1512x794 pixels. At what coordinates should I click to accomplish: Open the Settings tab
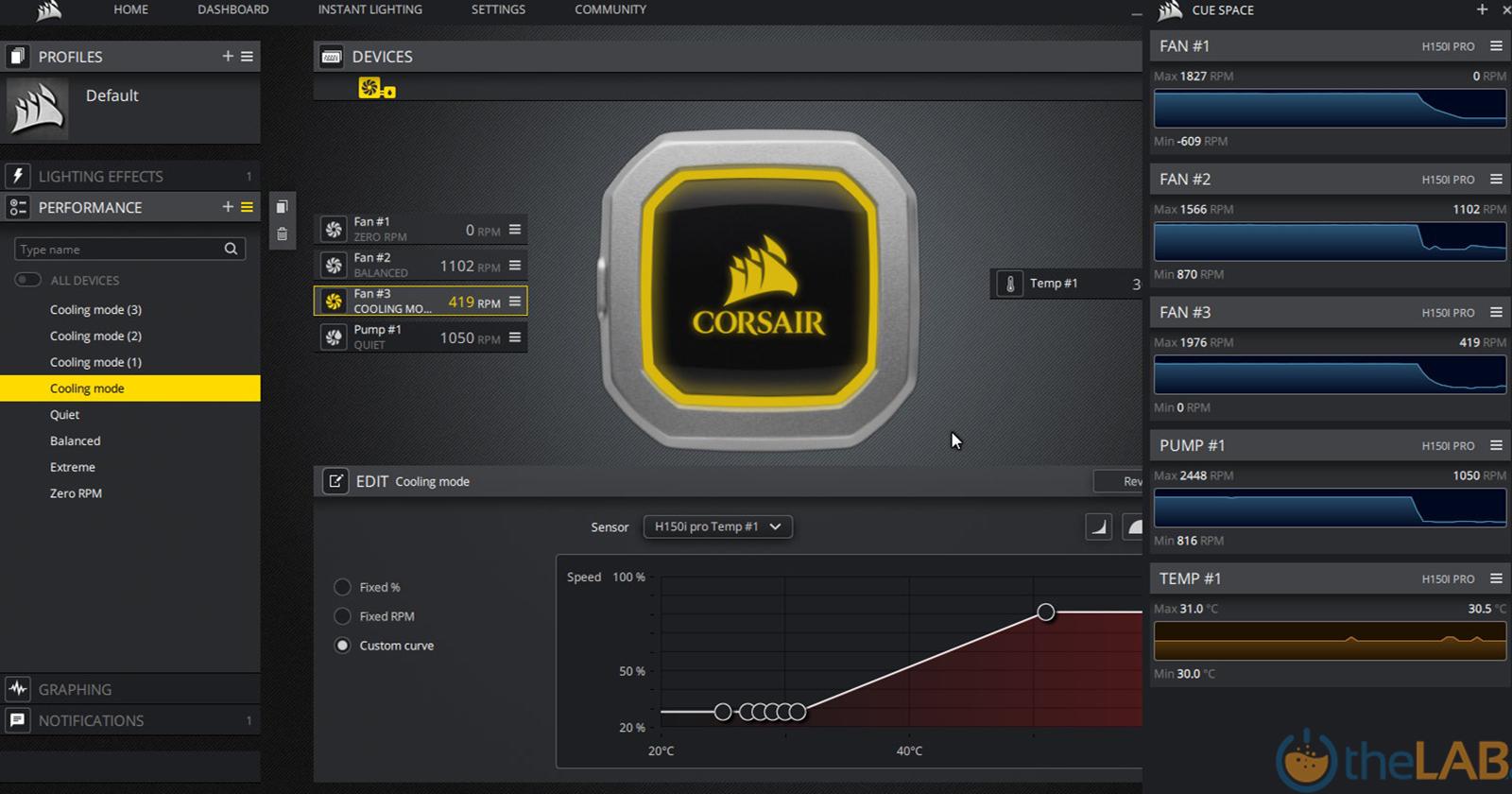pyautogui.click(x=498, y=9)
